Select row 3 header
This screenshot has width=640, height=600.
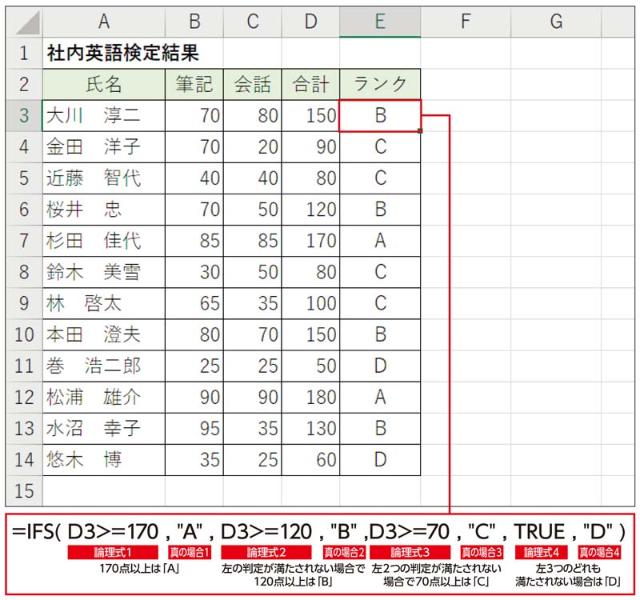pyautogui.click(x=22, y=116)
